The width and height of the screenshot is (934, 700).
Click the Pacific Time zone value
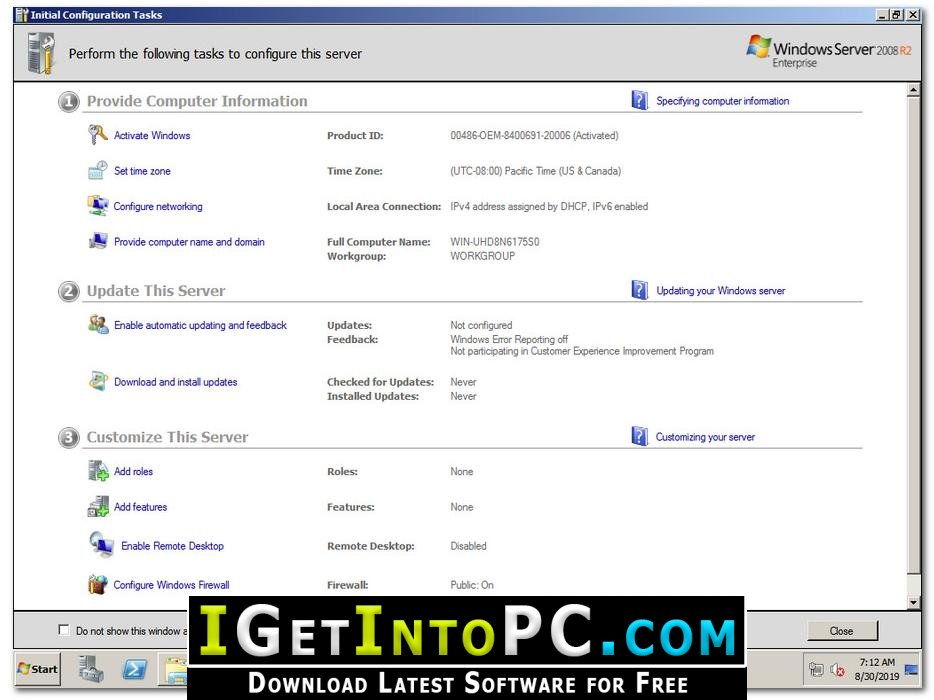[x=536, y=171]
